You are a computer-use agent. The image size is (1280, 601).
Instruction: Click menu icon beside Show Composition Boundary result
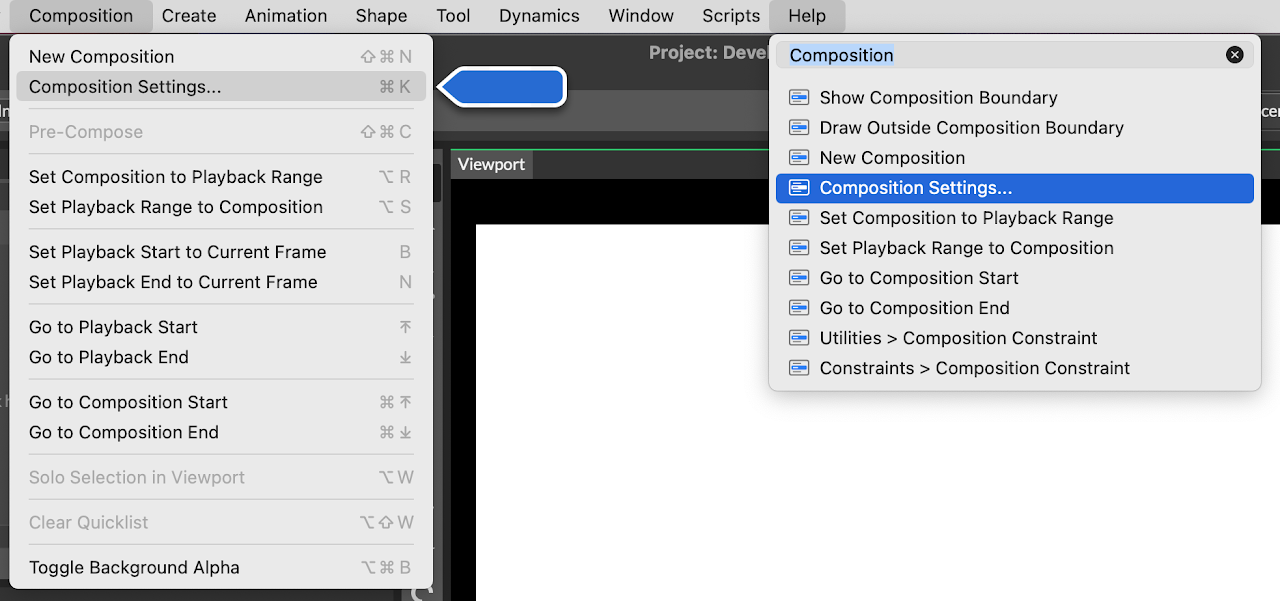[798, 98]
